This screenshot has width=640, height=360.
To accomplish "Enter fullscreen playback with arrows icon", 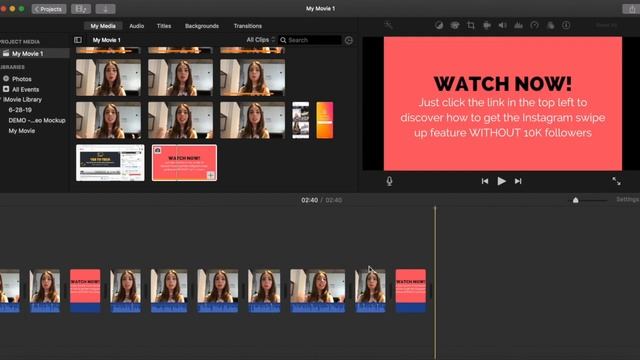I will click(x=616, y=181).
